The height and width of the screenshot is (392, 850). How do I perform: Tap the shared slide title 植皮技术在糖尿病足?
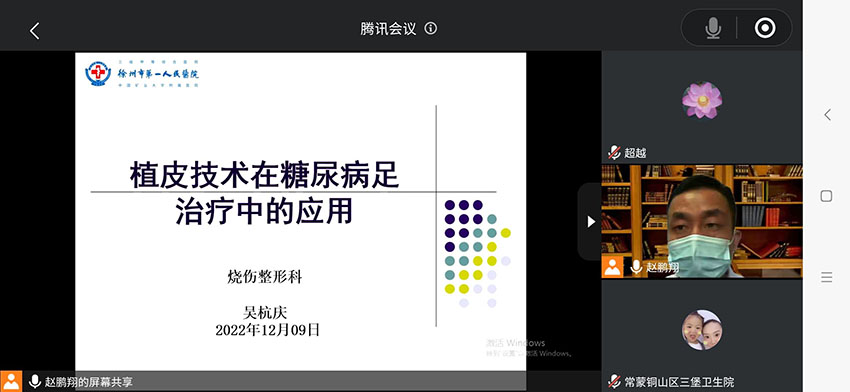coord(265,175)
